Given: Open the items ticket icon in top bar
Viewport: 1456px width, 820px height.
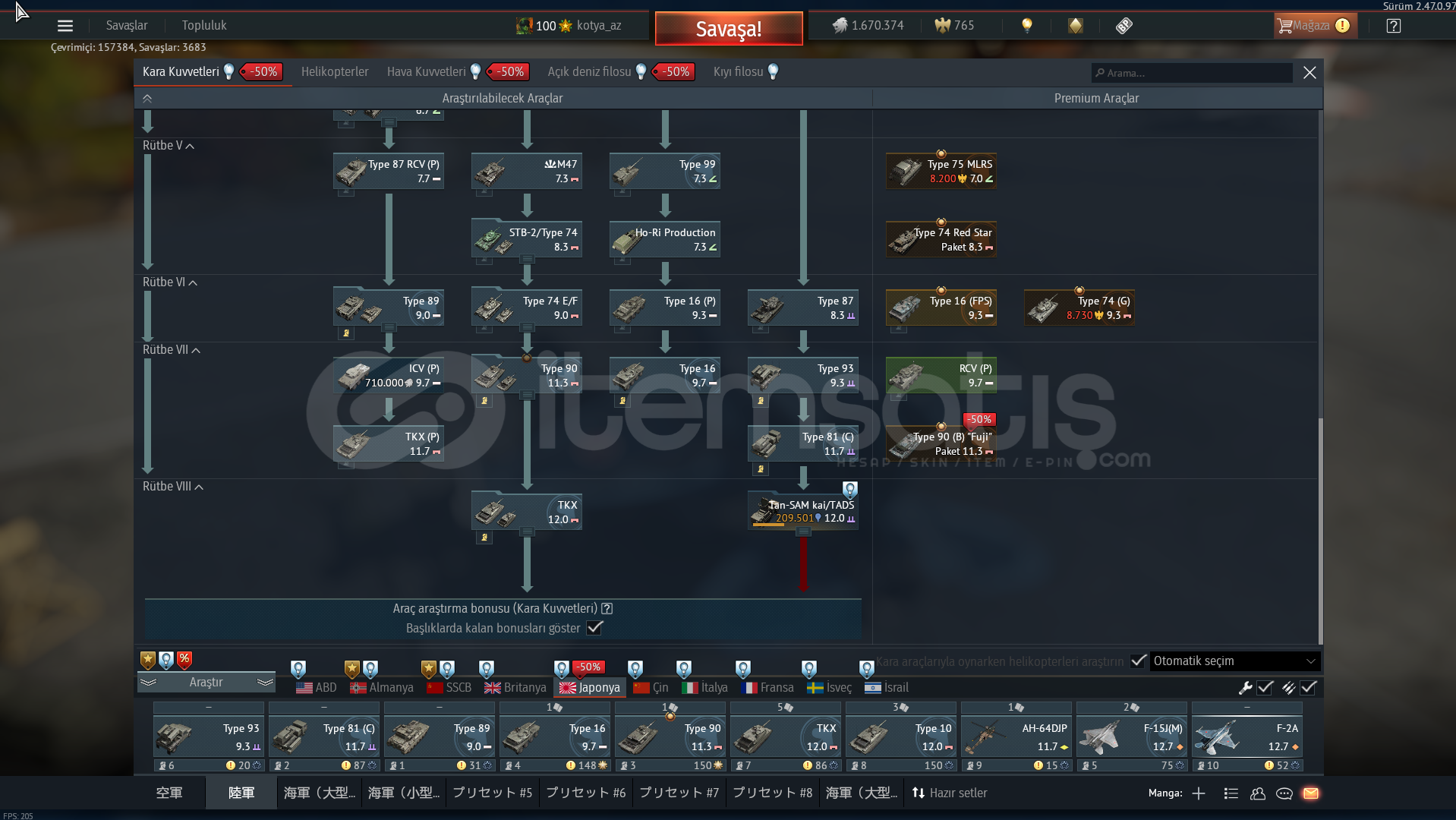Looking at the screenshot, I should pos(1124,26).
